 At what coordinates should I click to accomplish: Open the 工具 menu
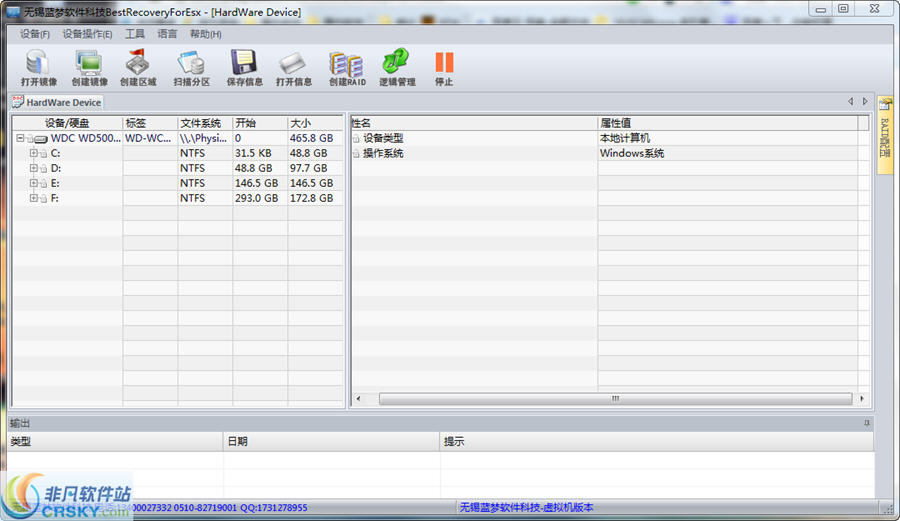[135, 34]
